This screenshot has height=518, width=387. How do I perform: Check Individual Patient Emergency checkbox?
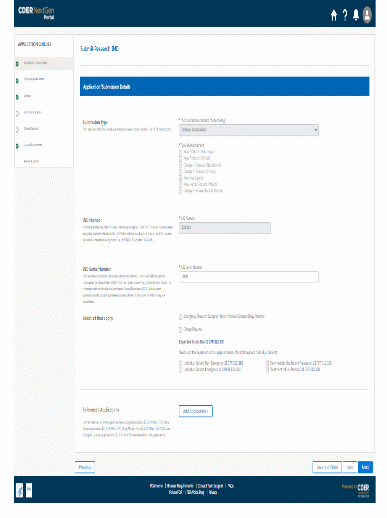180,370
